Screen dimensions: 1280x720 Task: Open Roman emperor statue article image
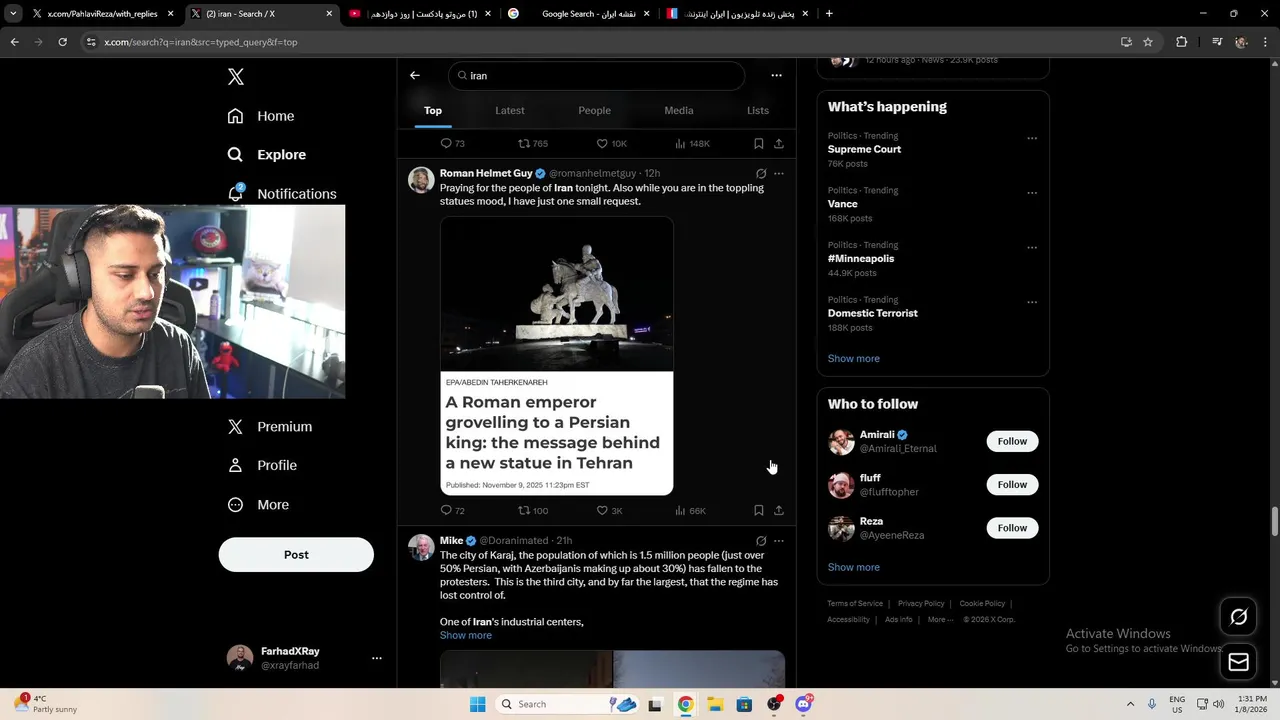click(557, 356)
